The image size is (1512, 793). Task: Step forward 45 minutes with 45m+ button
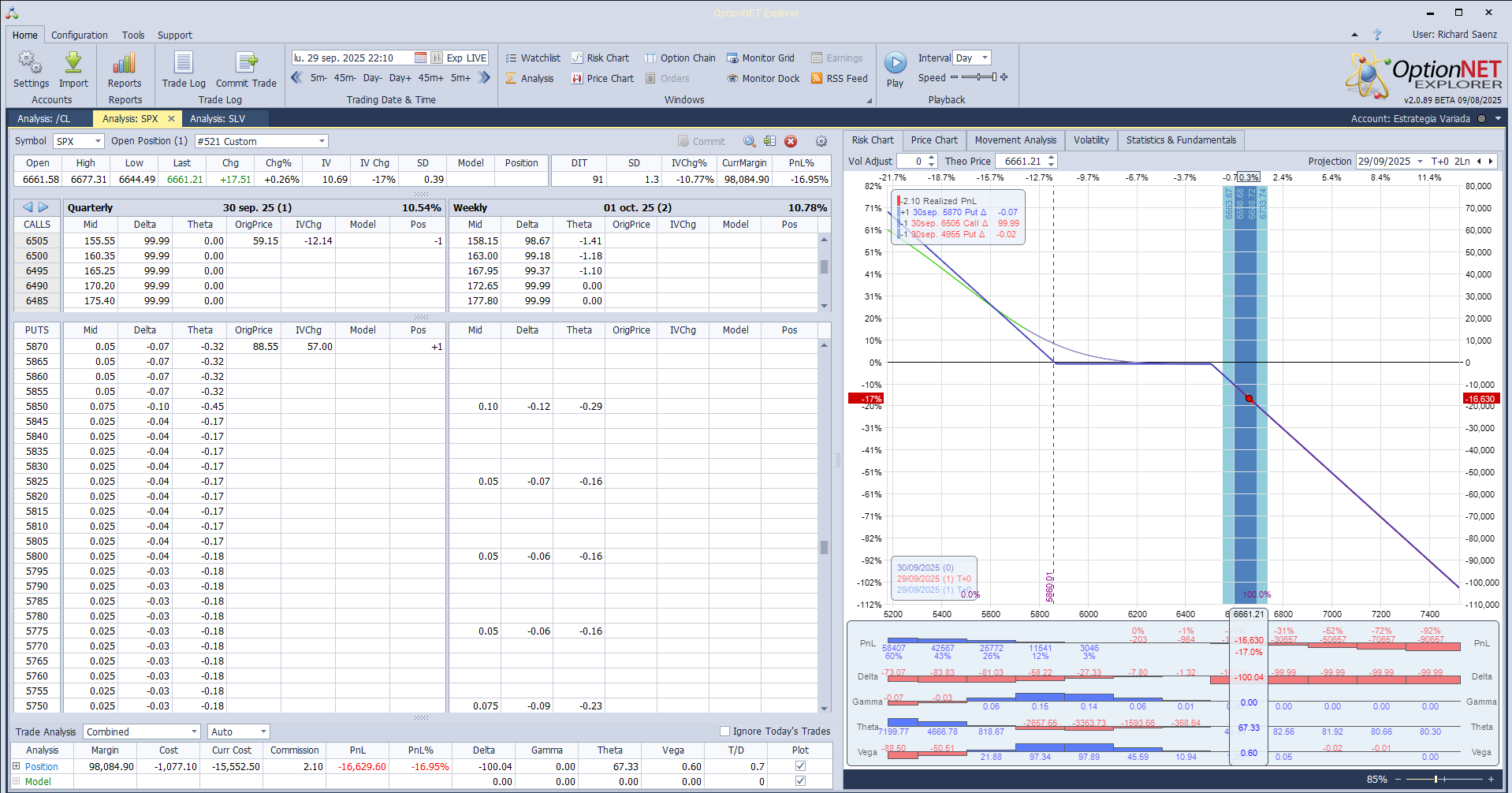[431, 78]
